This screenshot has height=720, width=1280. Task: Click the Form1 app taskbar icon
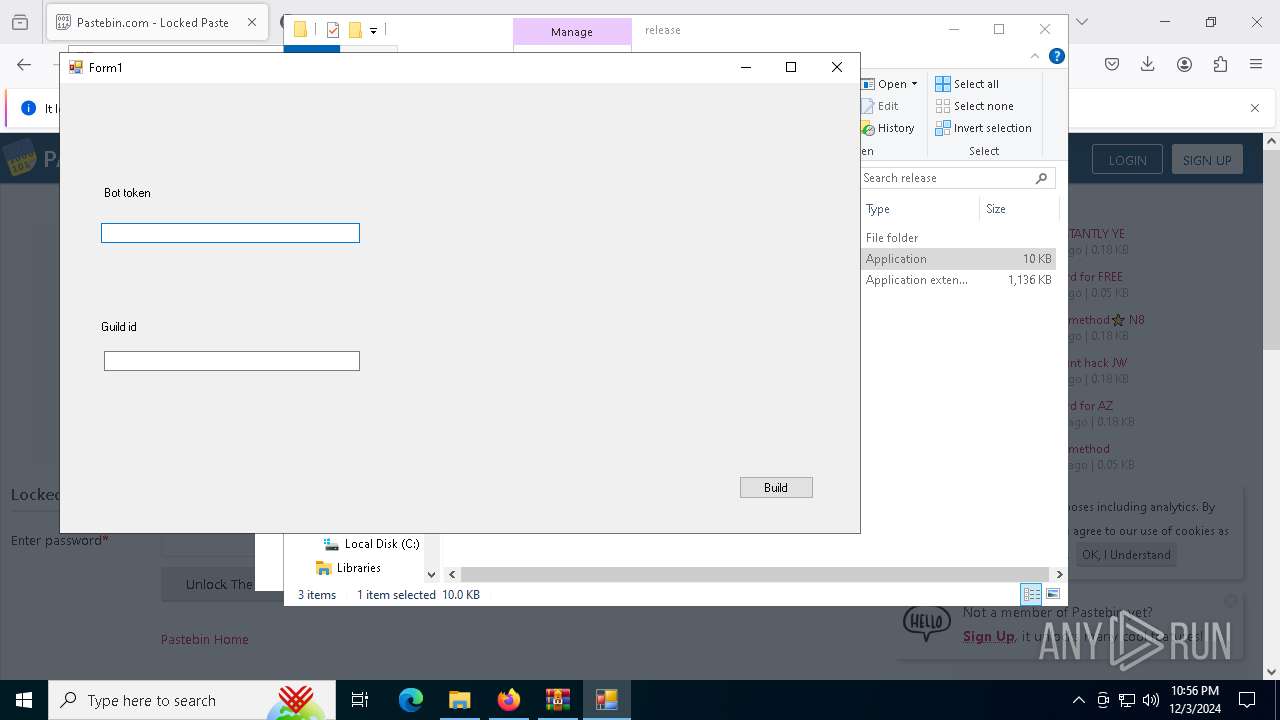click(x=607, y=700)
